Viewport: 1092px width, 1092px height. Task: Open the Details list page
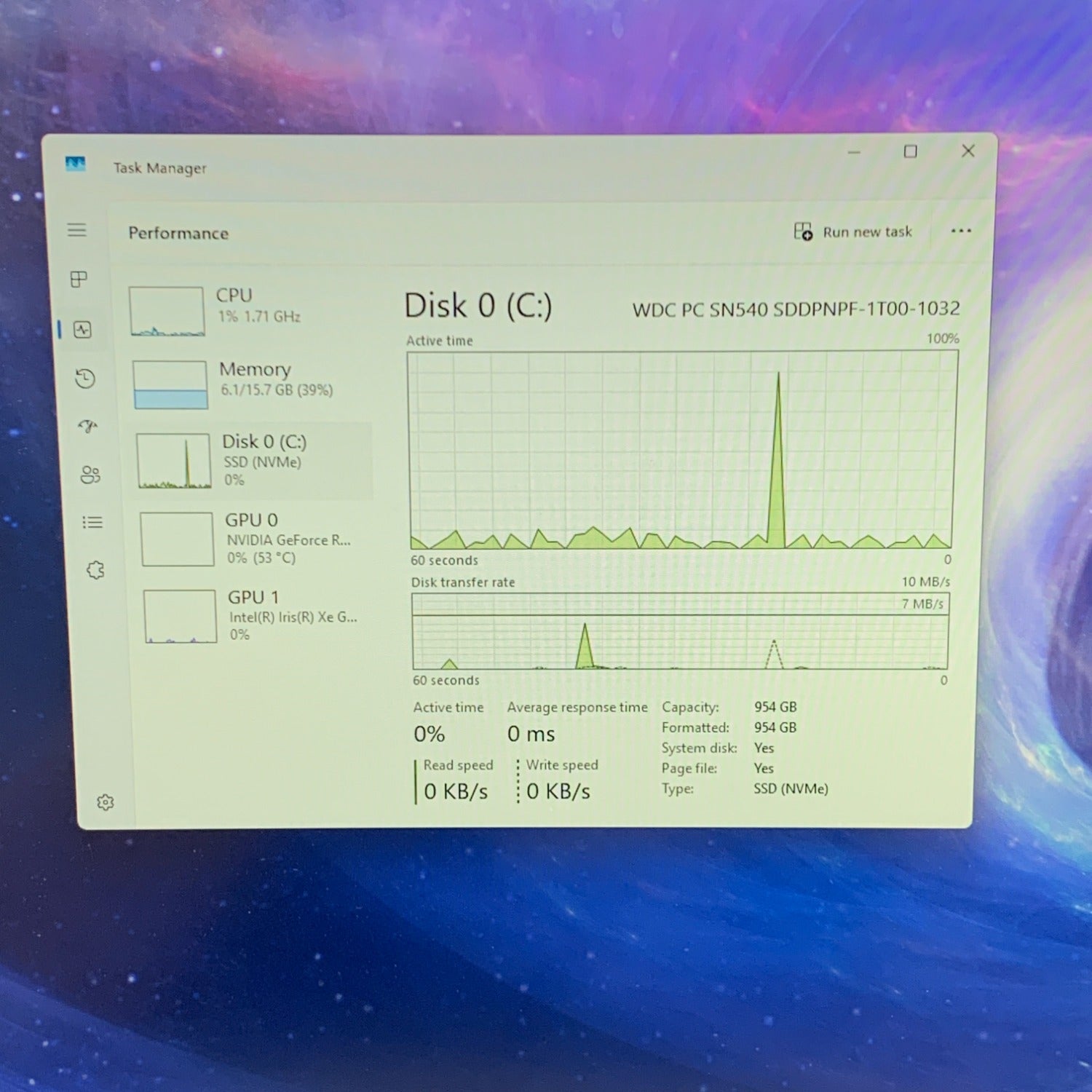(92, 523)
